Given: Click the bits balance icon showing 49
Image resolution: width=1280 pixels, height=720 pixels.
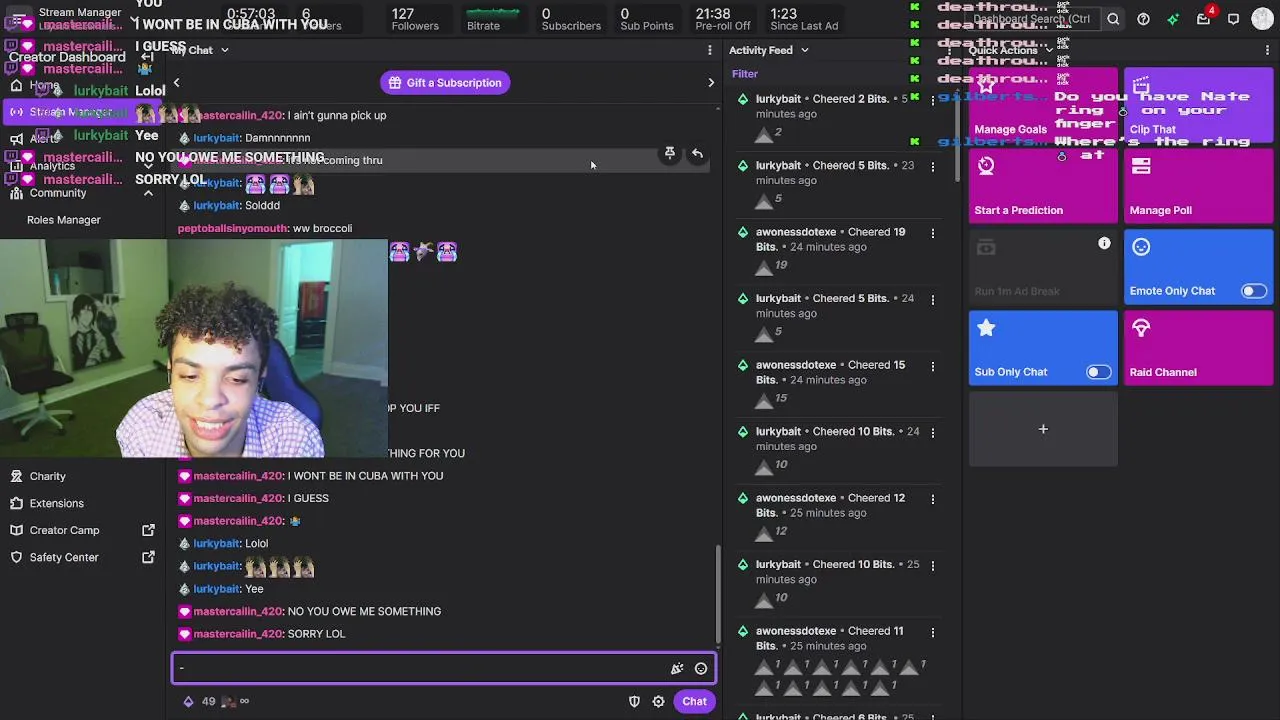Looking at the screenshot, I should pos(188,702).
